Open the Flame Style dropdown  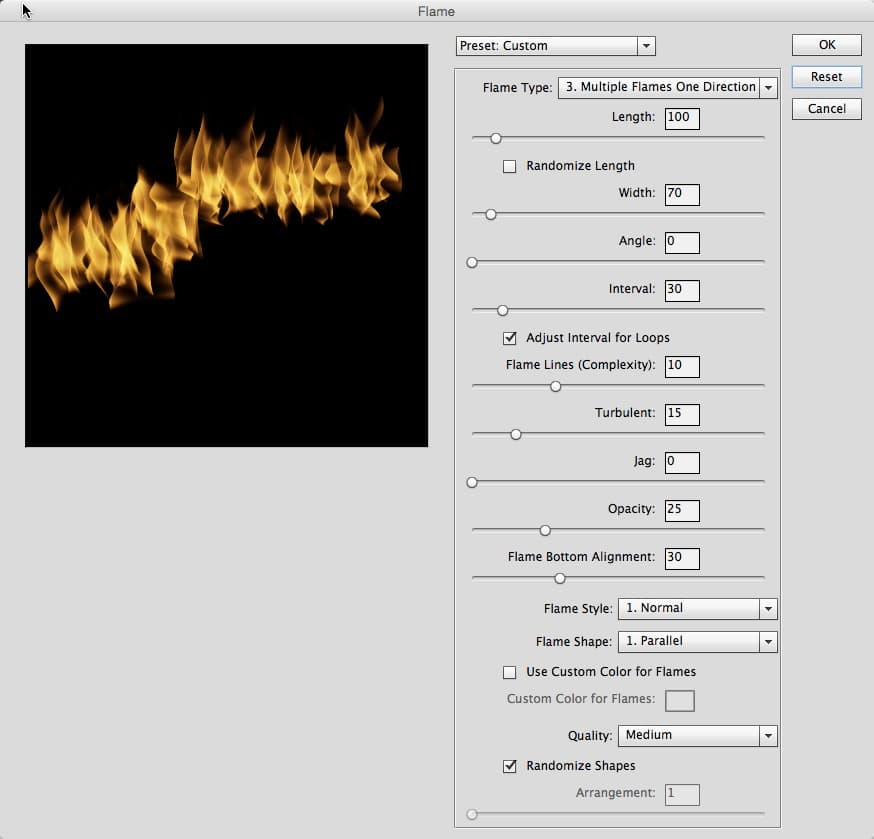click(697, 608)
